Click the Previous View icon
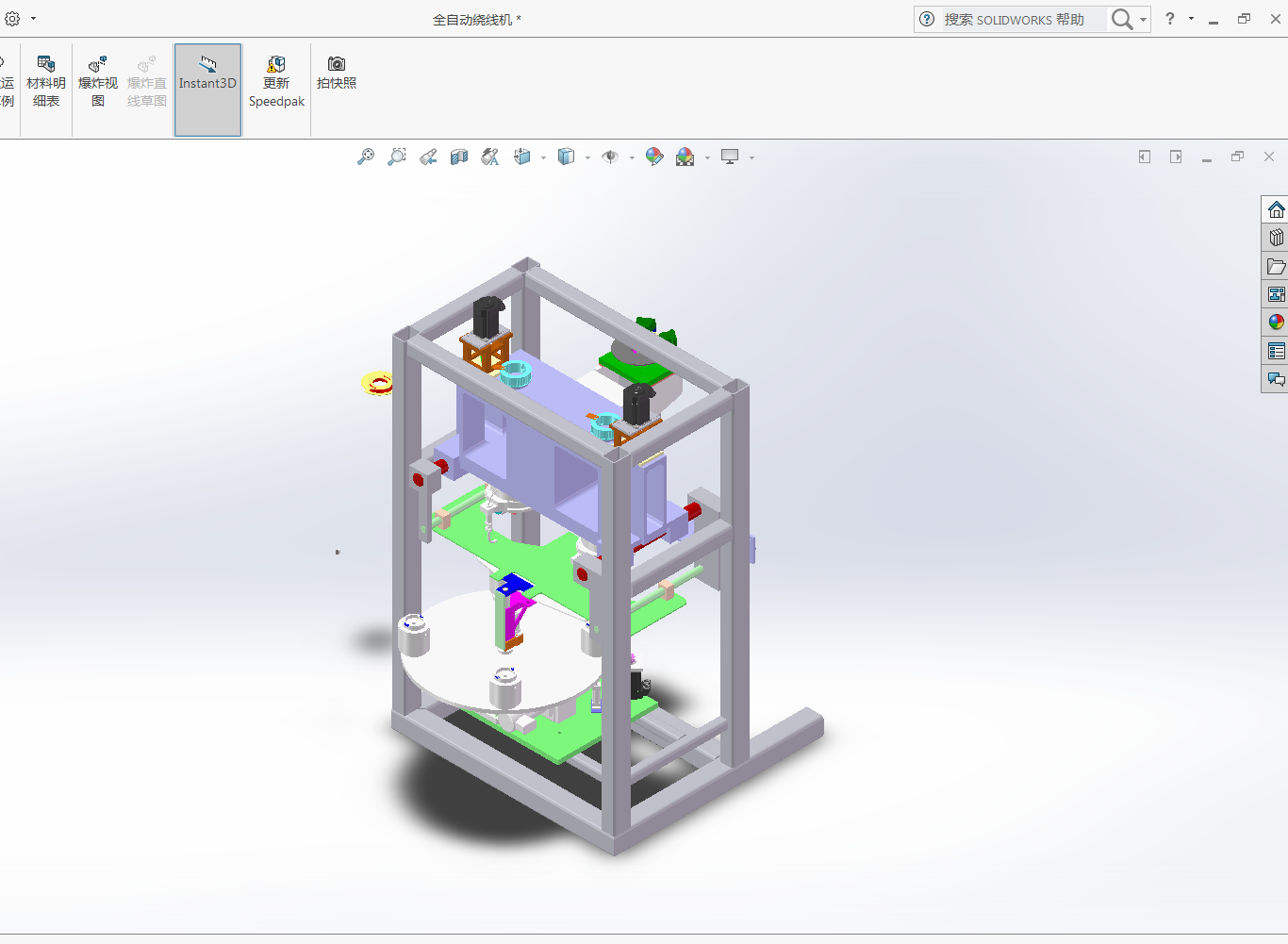The width and height of the screenshot is (1288, 944). (428, 157)
